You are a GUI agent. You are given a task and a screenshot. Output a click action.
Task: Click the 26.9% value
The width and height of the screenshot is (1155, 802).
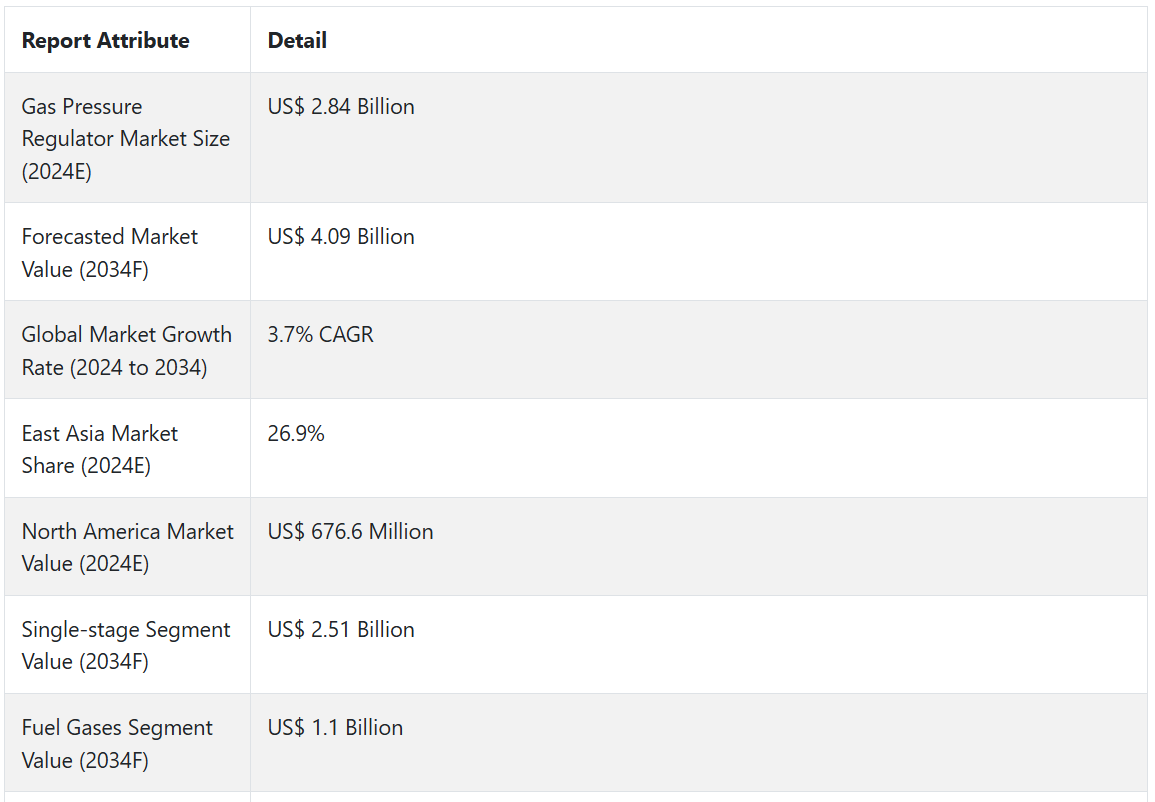coord(296,433)
